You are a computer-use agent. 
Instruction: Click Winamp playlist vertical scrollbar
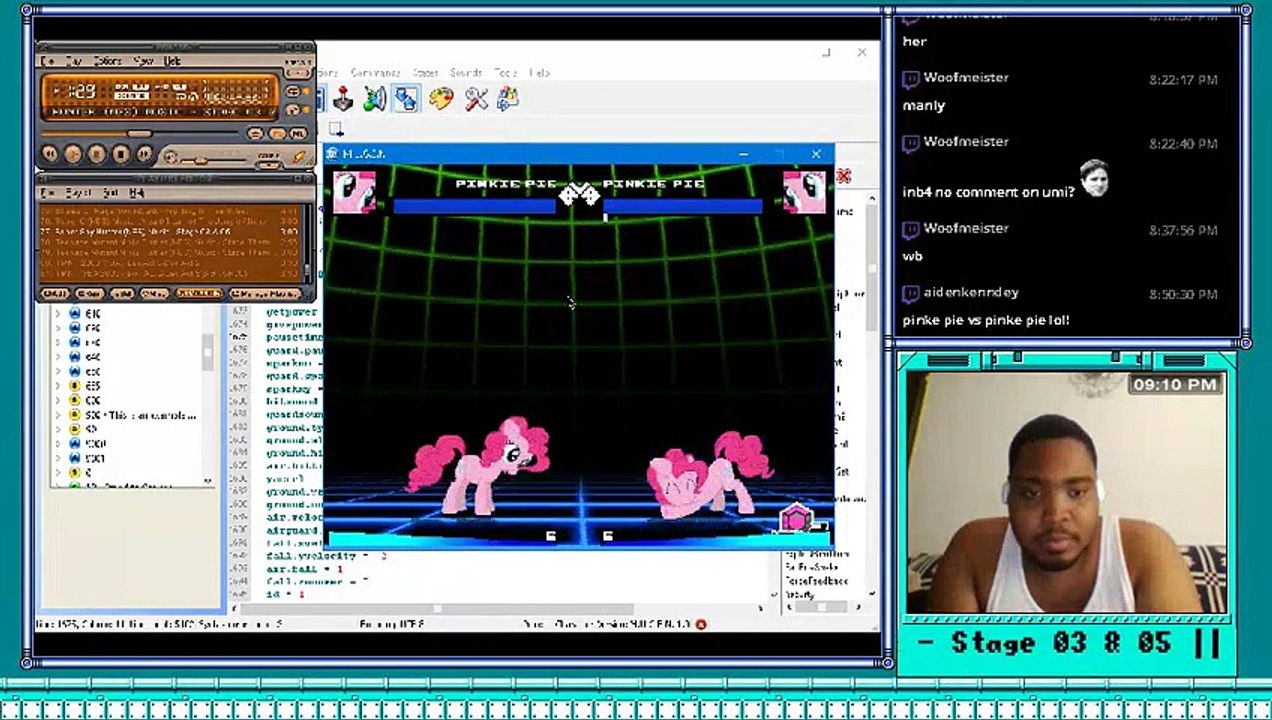307,243
